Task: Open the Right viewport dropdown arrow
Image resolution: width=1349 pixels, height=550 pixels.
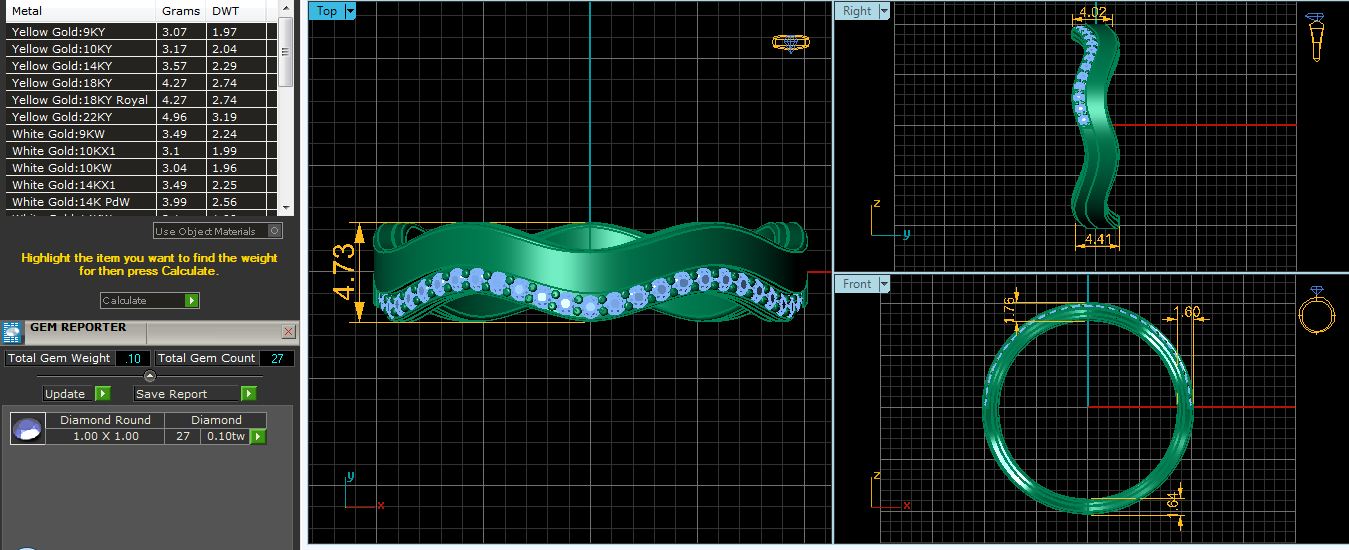Action: 881,11
